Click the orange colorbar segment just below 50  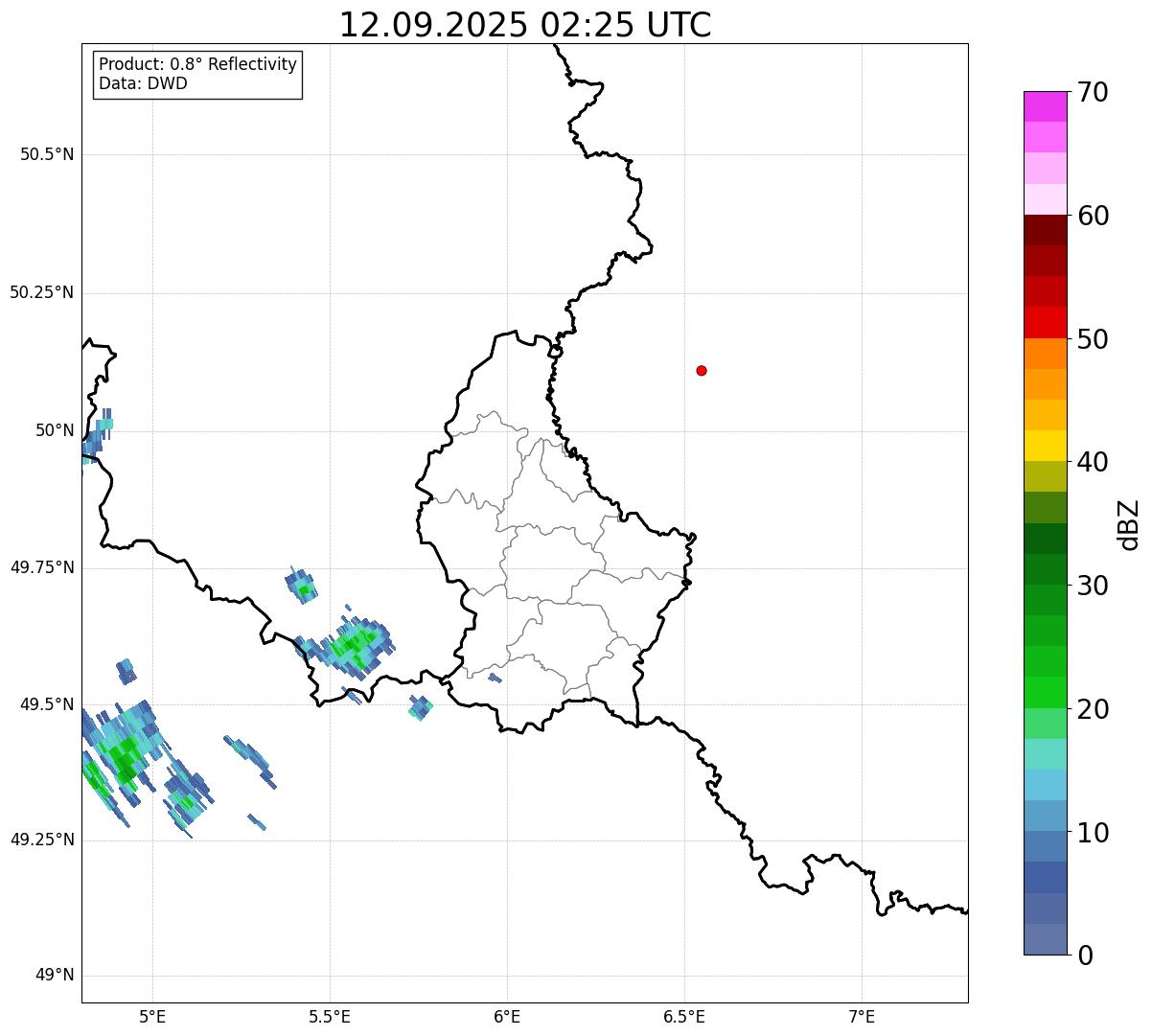[1045, 354]
